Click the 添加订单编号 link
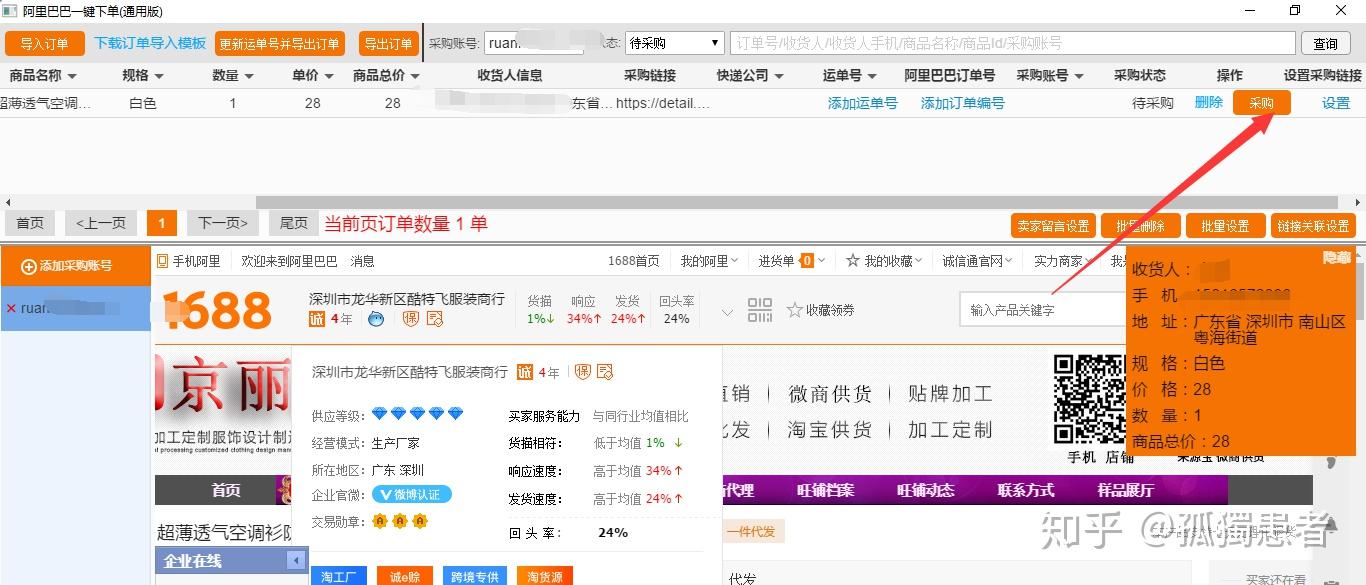 point(963,103)
